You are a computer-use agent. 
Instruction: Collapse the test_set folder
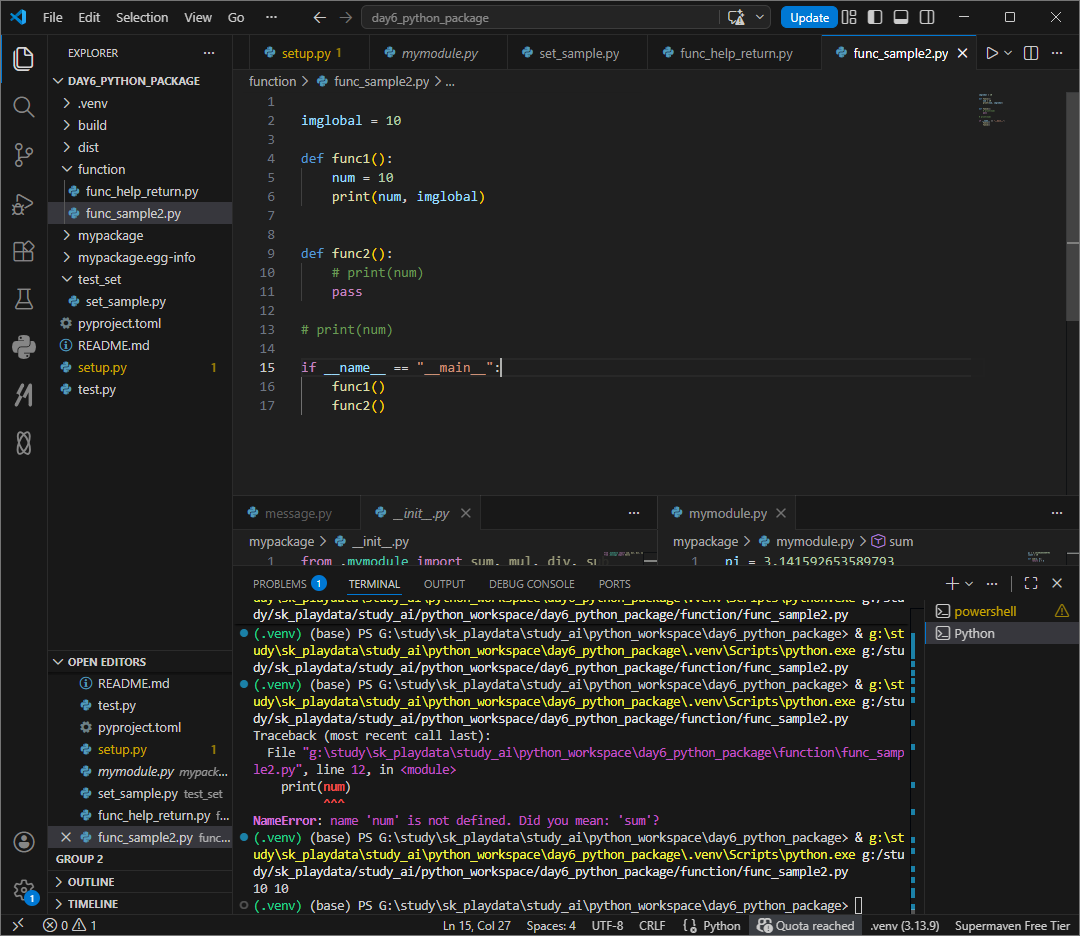[x=140, y=280]
